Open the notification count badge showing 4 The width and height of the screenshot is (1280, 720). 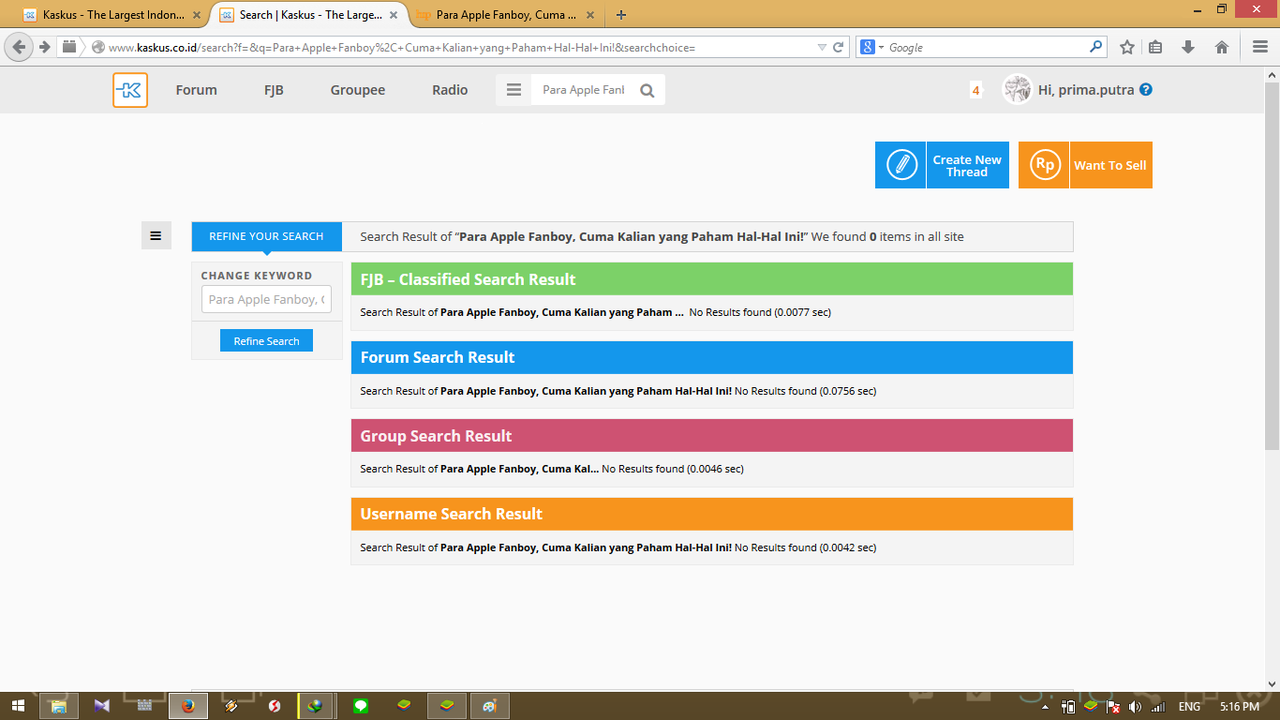(x=975, y=90)
